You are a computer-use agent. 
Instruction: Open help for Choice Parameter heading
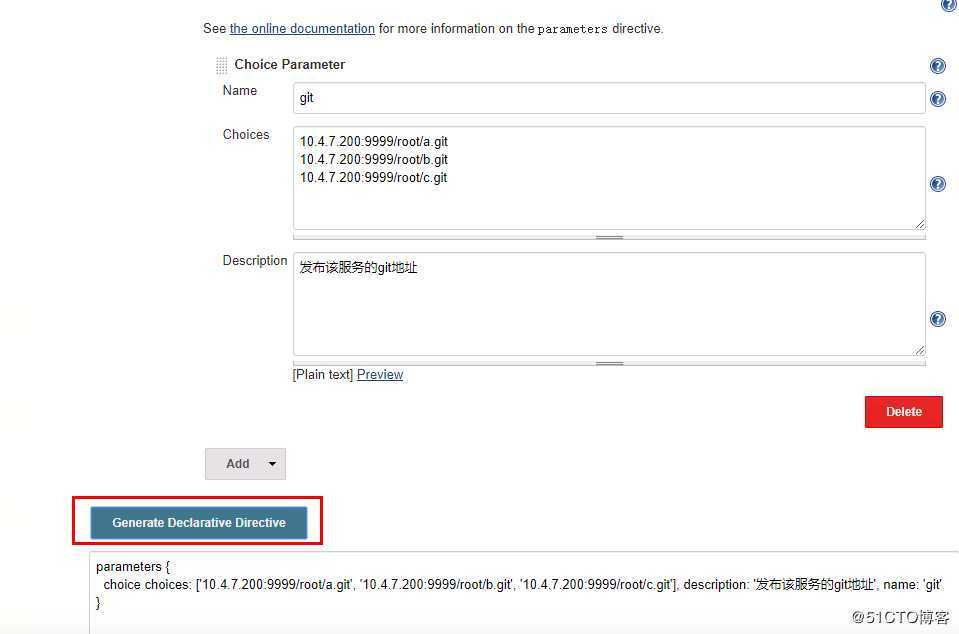click(x=938, y=66)
